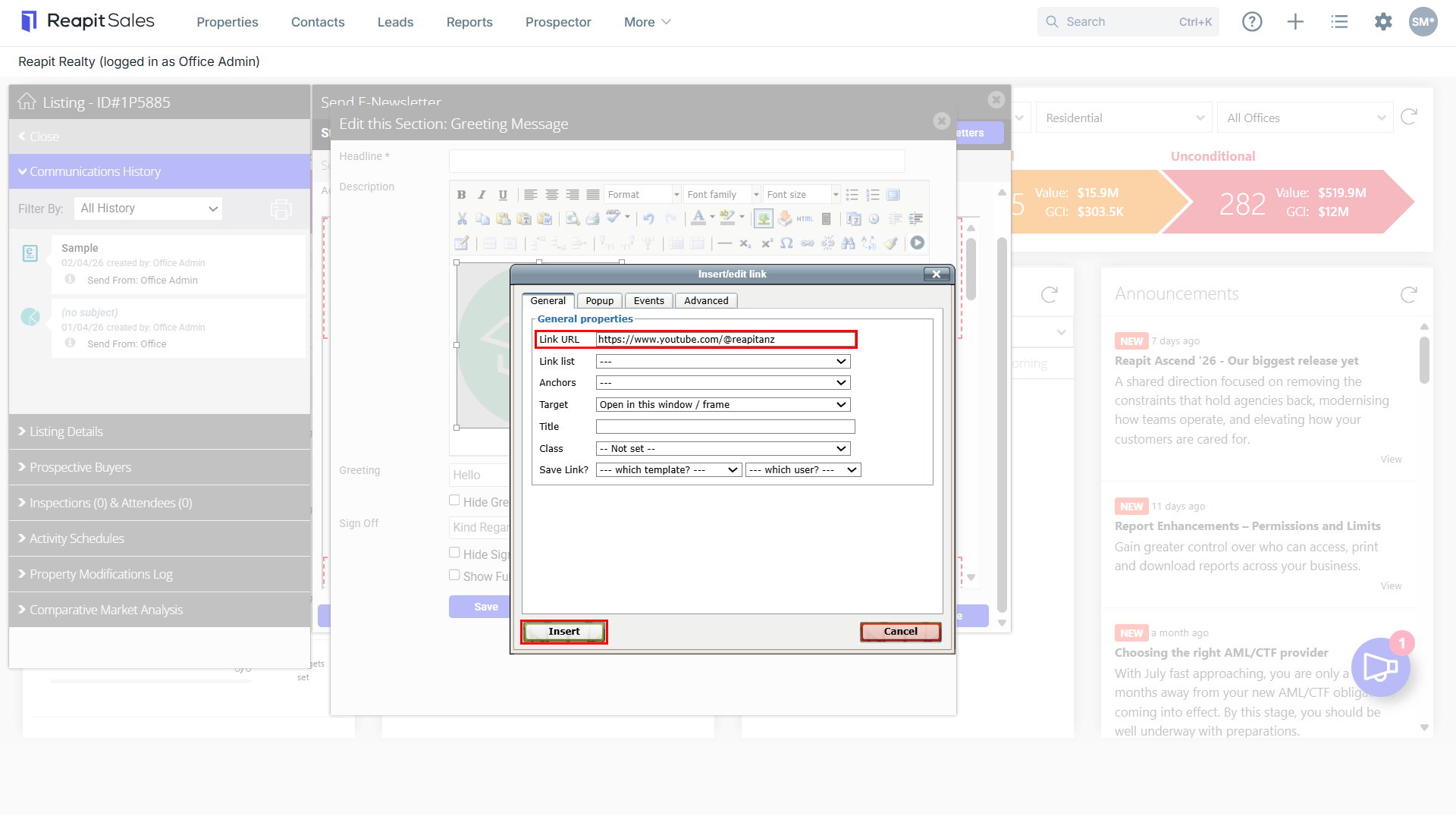Screen dimensions: 1456x819
Task: Click the Insert button
Action: (x=564, y=632)
